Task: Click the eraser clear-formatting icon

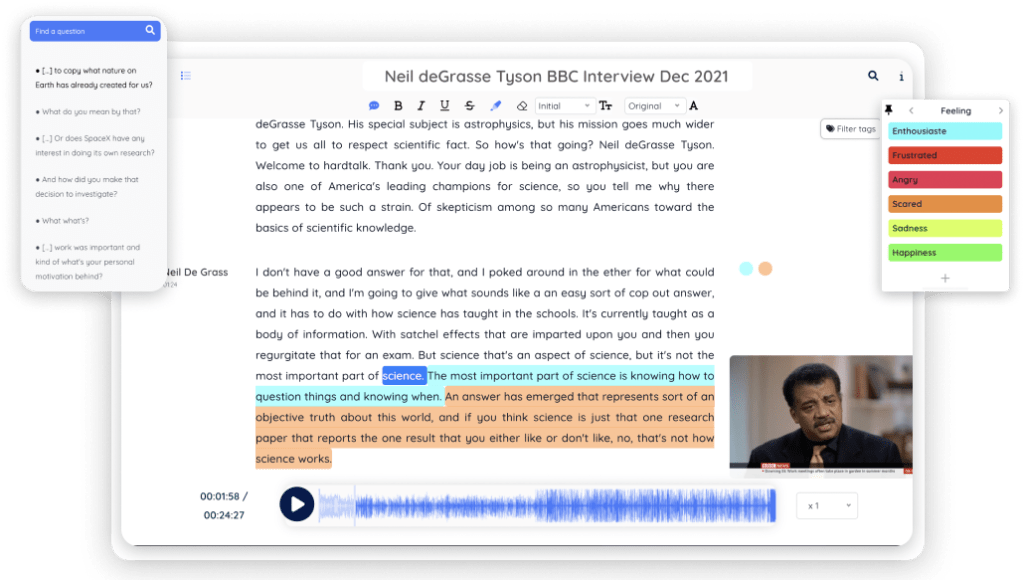Action: pyautogui.click(x=521, y=106)
